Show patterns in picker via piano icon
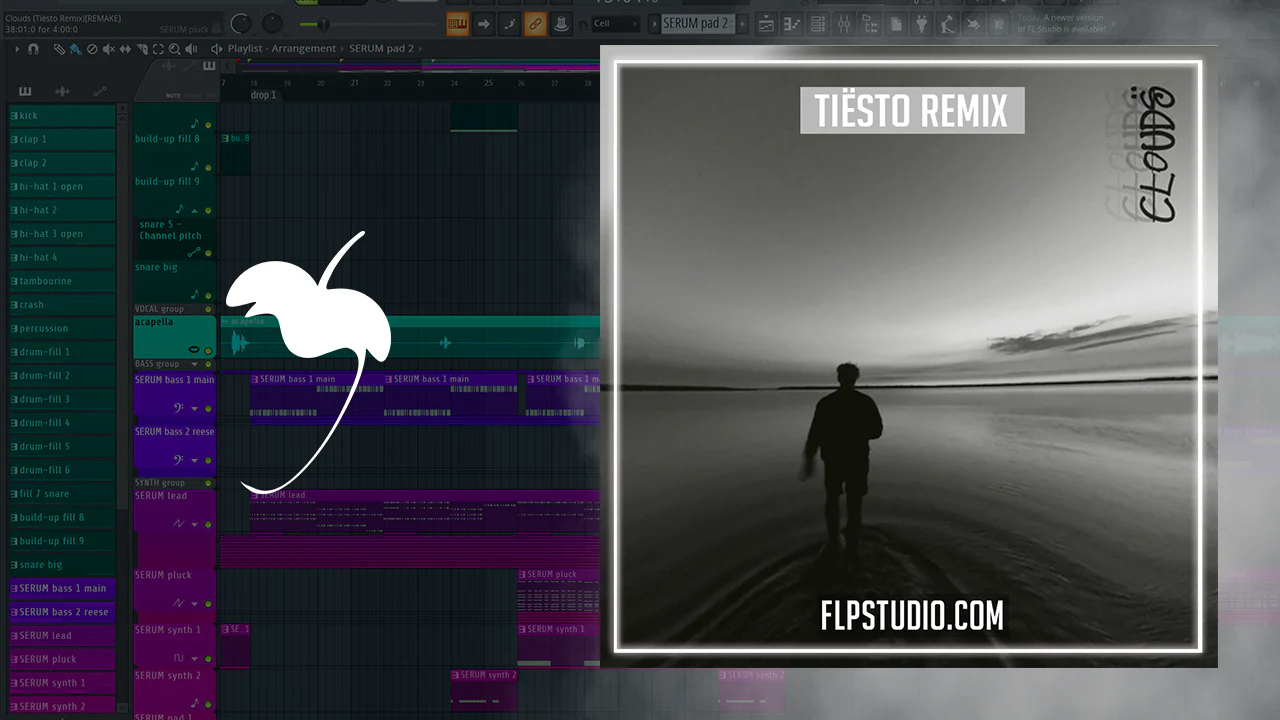The height and width of the screenshot is (720, 1280). [x=25, y=92]
